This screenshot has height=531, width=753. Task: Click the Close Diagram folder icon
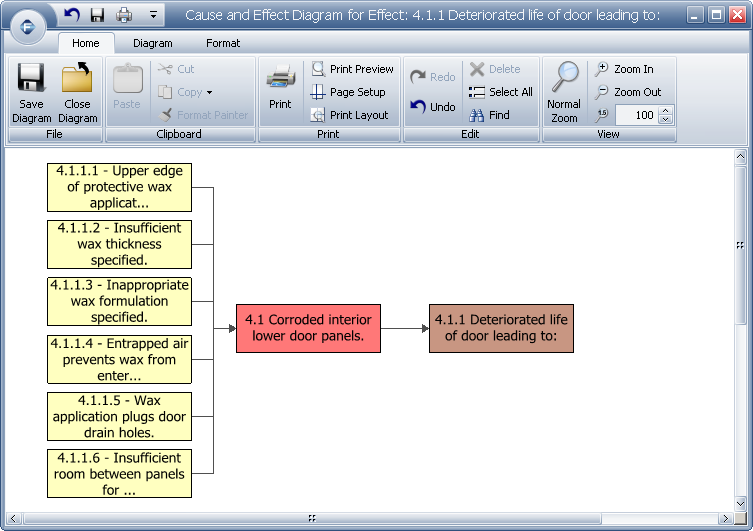click(x=77, y=80)
